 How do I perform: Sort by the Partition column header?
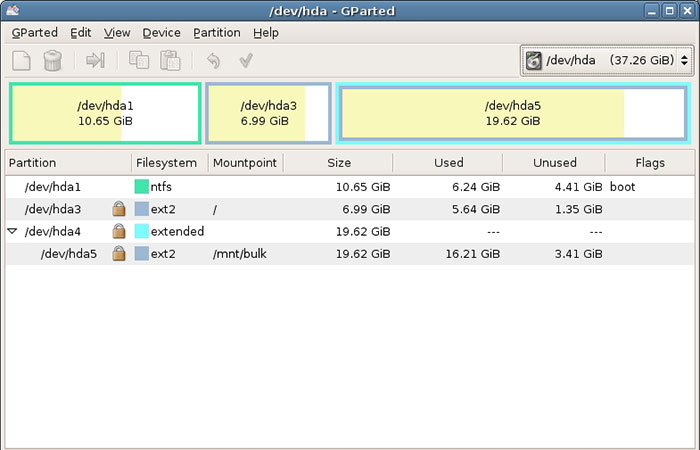coord(68,162)
